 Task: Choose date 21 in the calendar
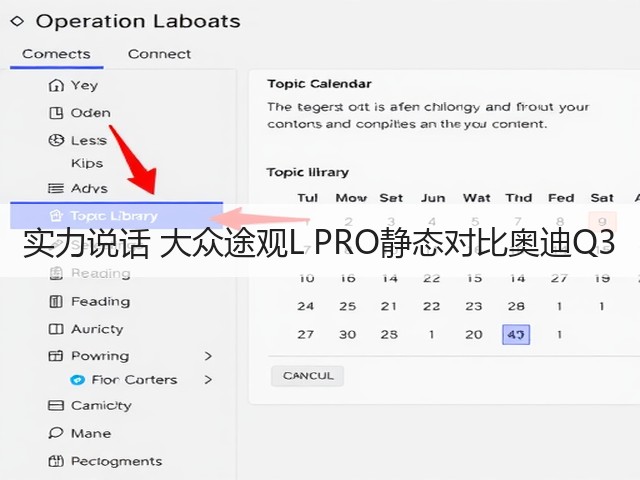(x=389, y=307)
